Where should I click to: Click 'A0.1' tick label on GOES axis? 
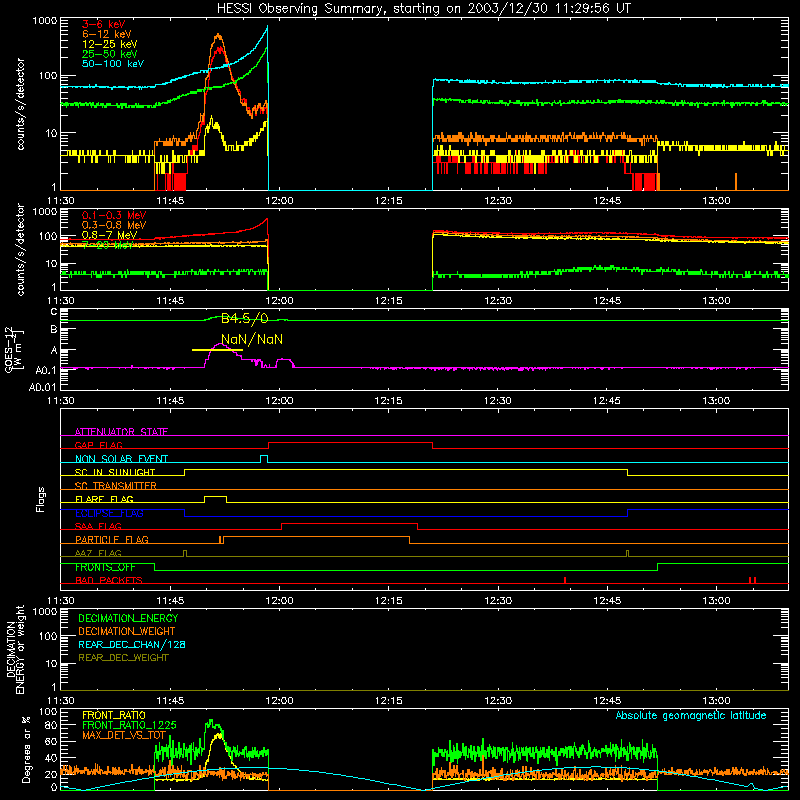[x=46, y=370]
